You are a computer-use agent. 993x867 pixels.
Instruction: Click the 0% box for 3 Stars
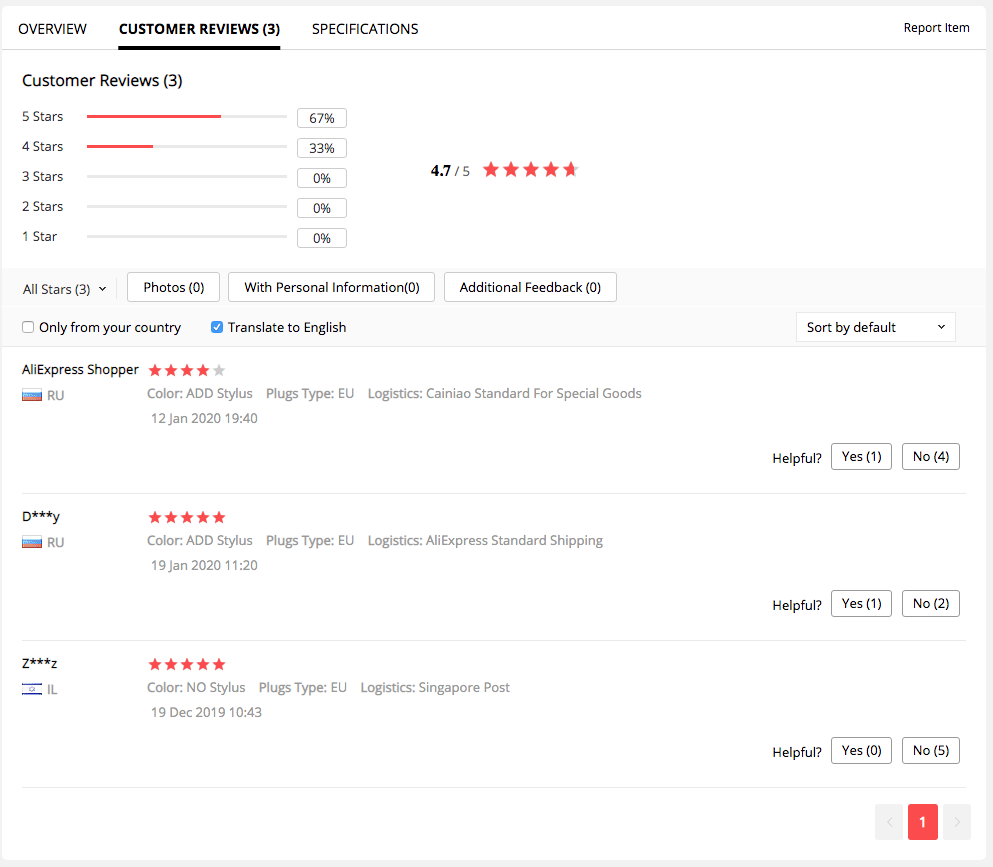pyautogui.click(x=322, y=178)
